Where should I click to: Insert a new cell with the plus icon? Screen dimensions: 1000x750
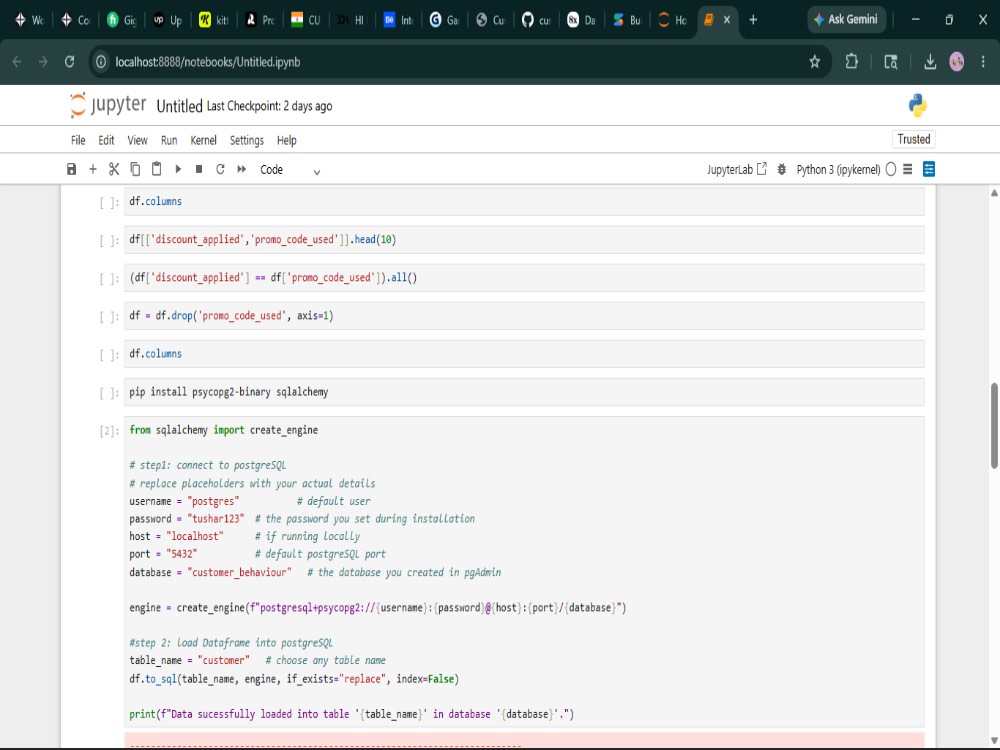(92, 169)
